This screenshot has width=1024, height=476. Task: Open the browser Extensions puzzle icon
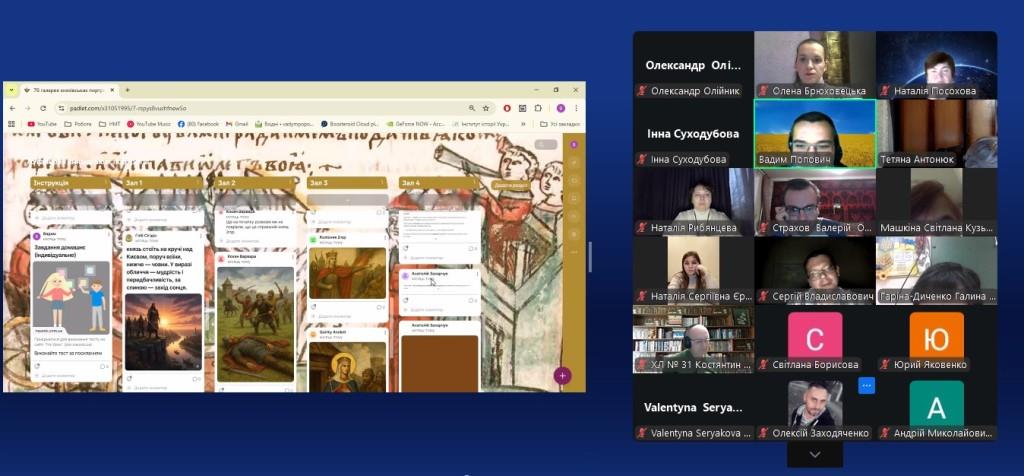[x=536, y=108]
